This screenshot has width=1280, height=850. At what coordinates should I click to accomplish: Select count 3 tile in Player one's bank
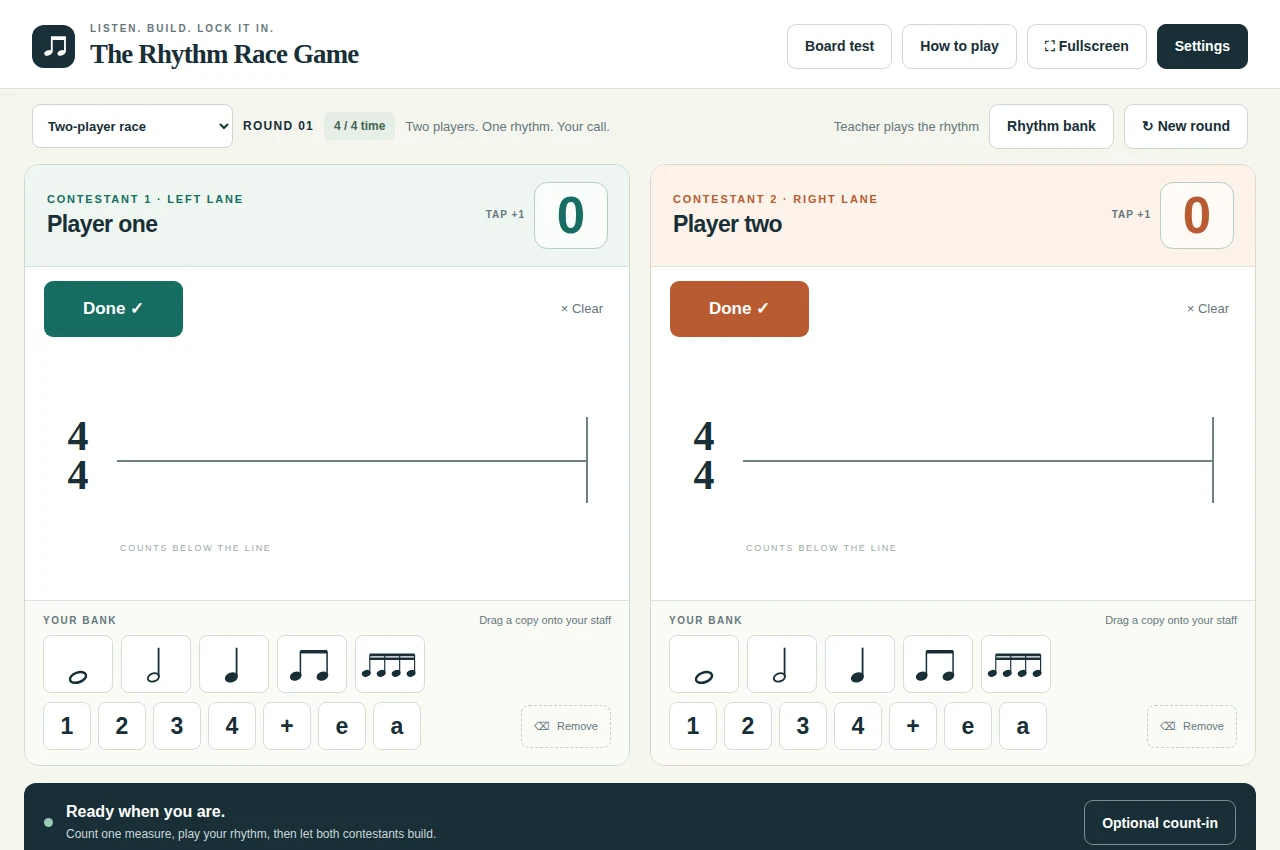point(177,726)
